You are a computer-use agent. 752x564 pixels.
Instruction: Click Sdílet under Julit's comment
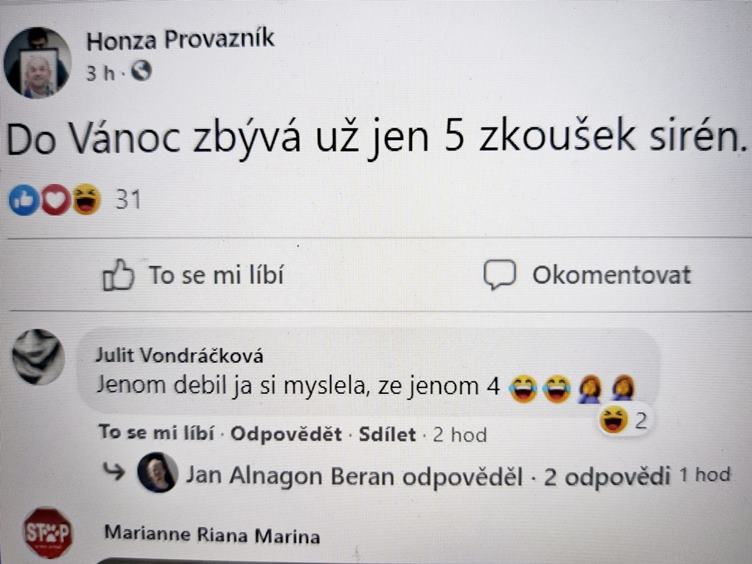[388, 435]
